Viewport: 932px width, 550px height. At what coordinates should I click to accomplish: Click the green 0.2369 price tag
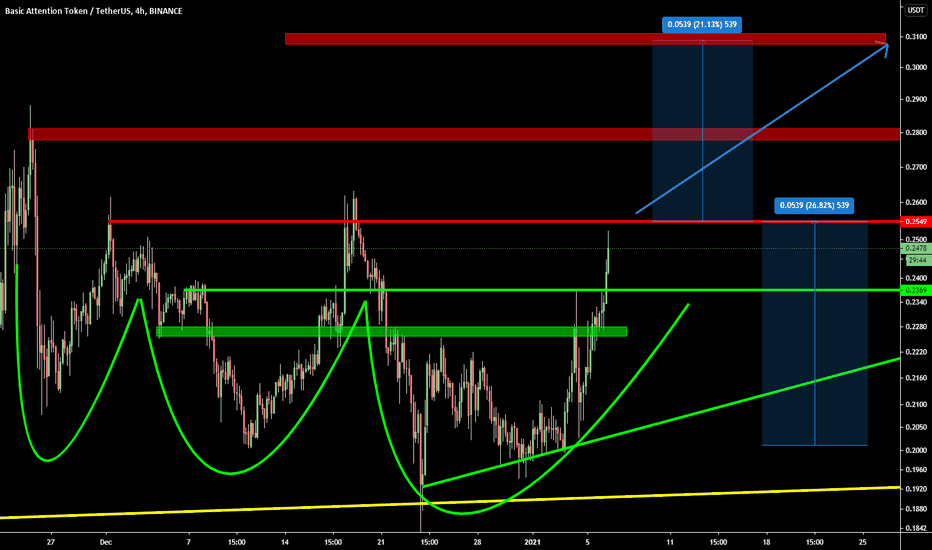[916, 290]
